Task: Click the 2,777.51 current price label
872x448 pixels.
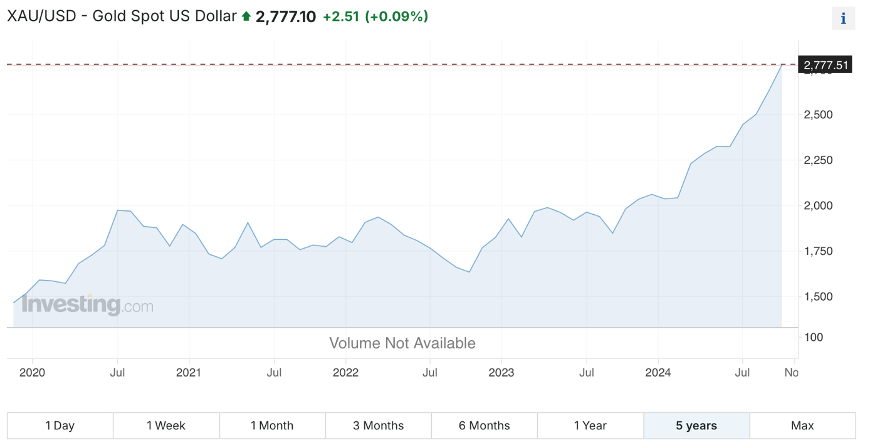Action: [826, 65]
